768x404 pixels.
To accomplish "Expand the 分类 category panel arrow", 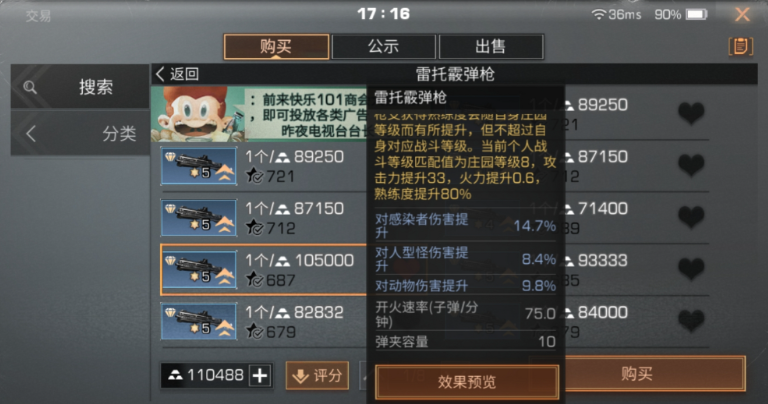I will pos(31,133).
